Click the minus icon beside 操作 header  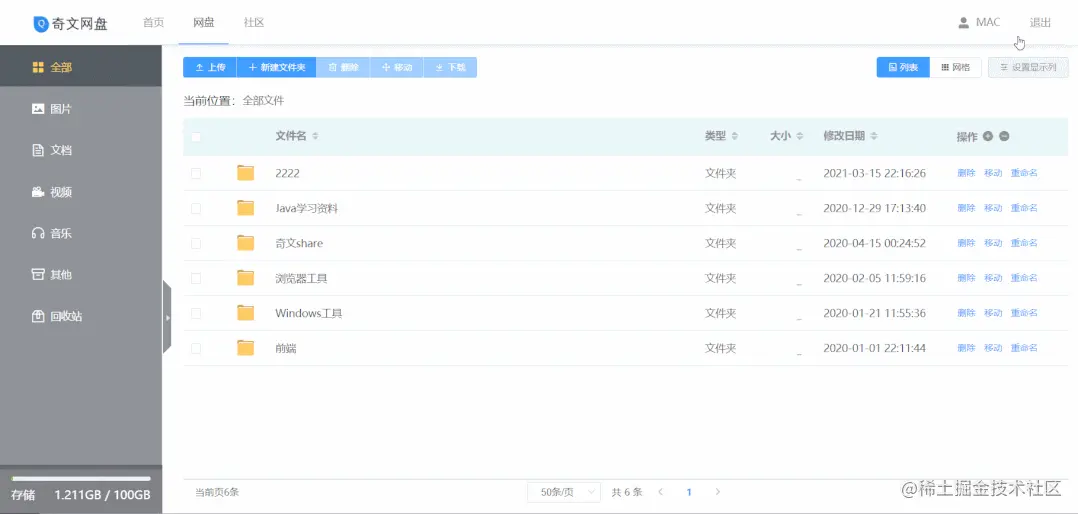pos(1004,136)
